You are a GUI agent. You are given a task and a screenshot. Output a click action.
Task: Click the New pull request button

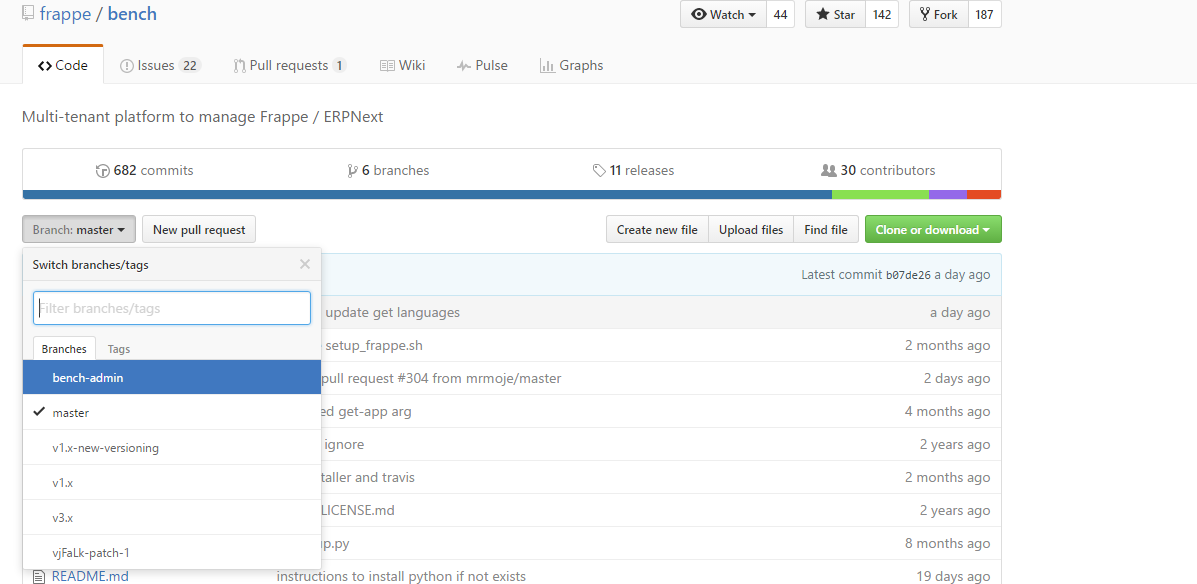pos(199,229)
